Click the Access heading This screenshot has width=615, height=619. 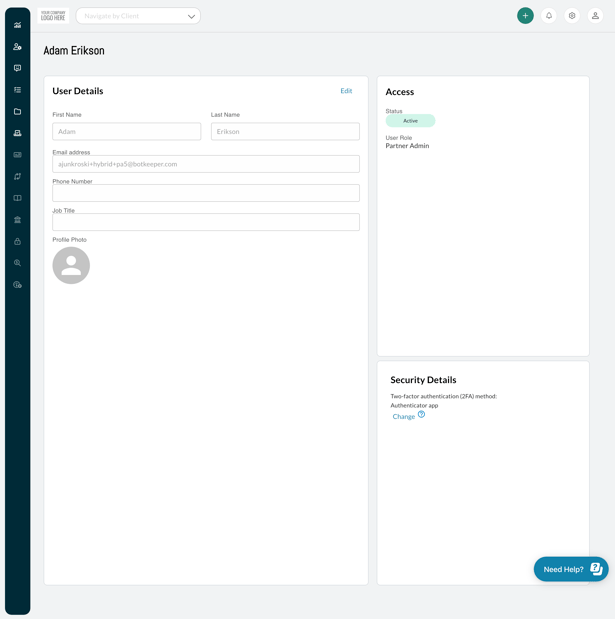tap(399, 92)
